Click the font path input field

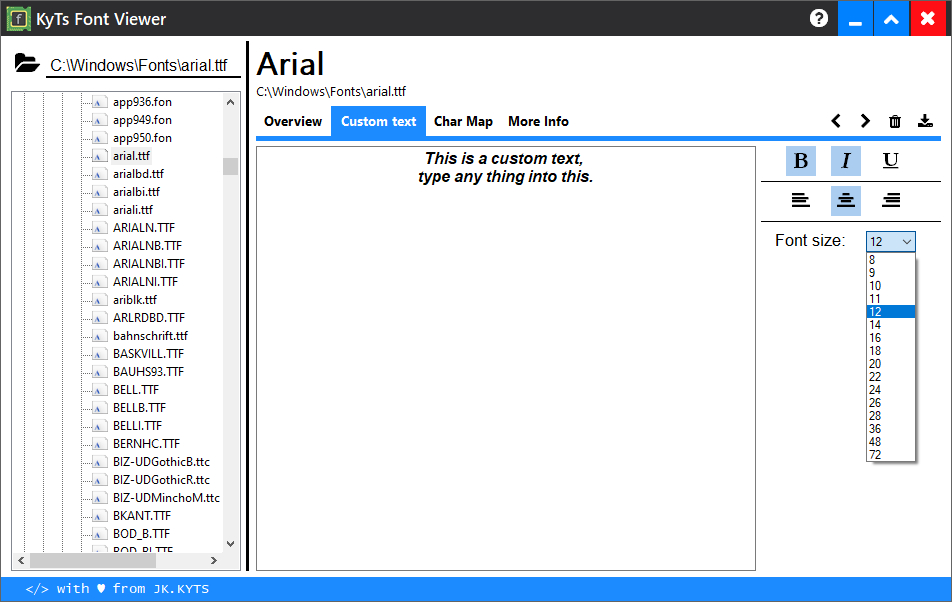click(143, 65)
